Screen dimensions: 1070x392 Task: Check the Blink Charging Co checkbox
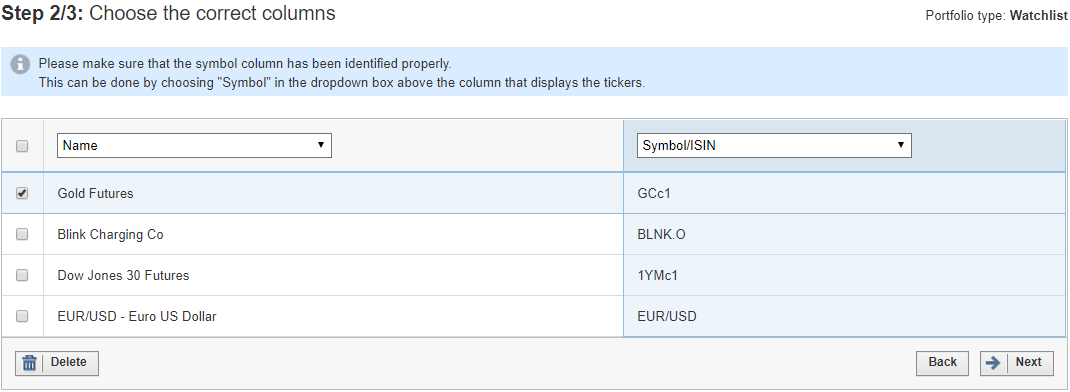pyautogui.click(x=22, y=234)
